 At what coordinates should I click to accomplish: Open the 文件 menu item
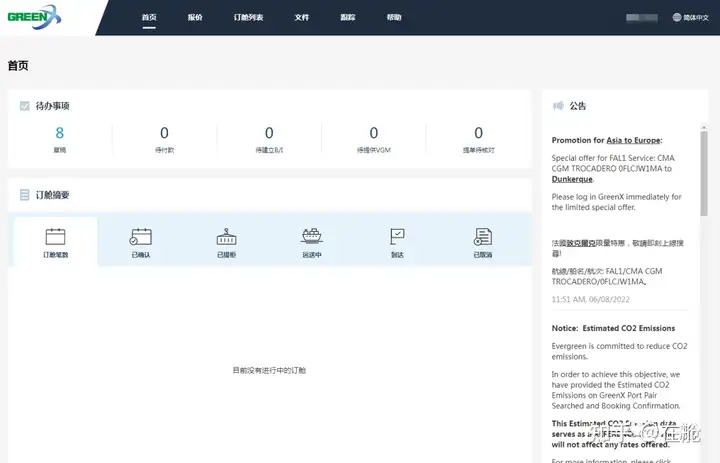click(x=302, y=17)
